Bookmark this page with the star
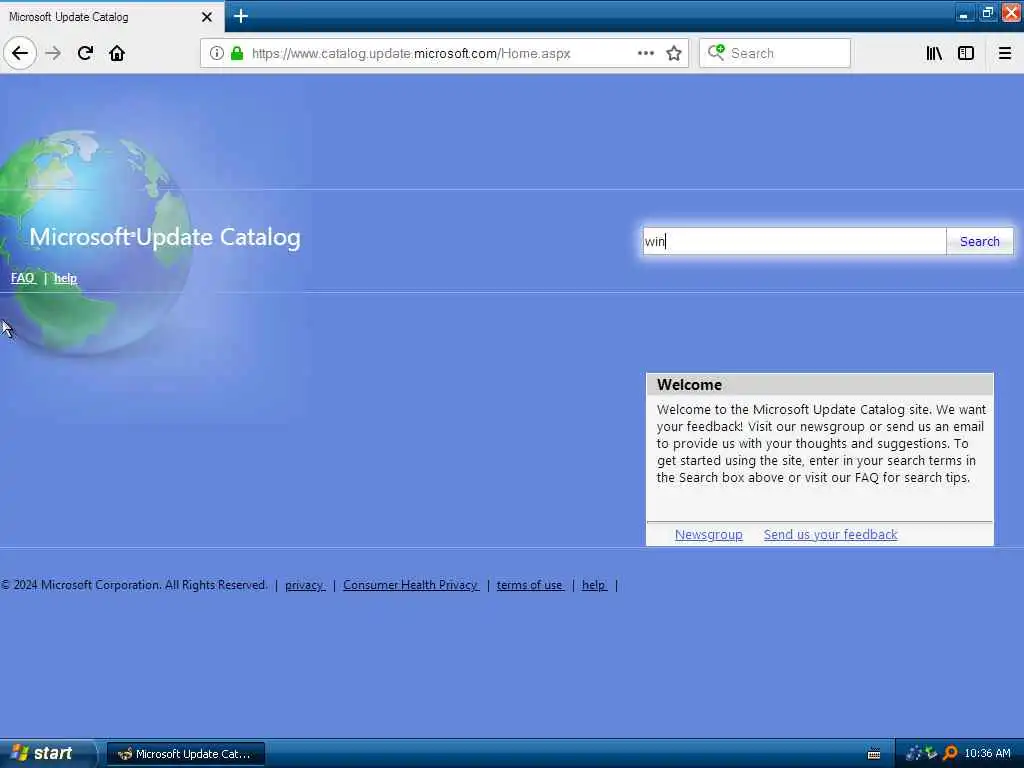Screen dimensions: 1024x768 click(x=674, y=53)
